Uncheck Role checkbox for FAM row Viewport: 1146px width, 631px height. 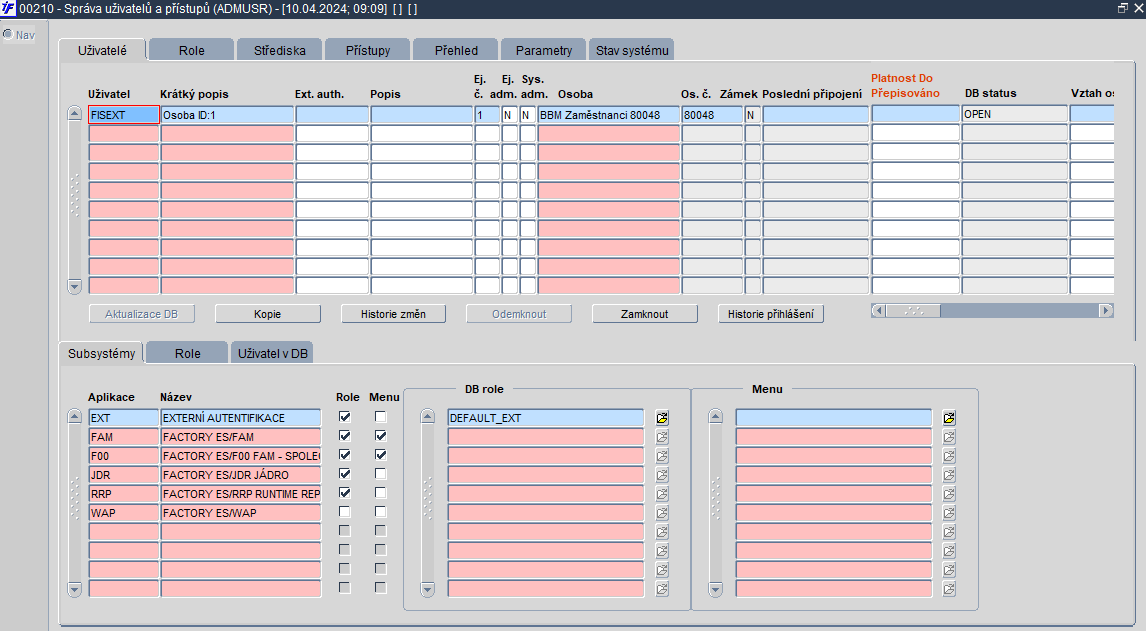(345, 436)
